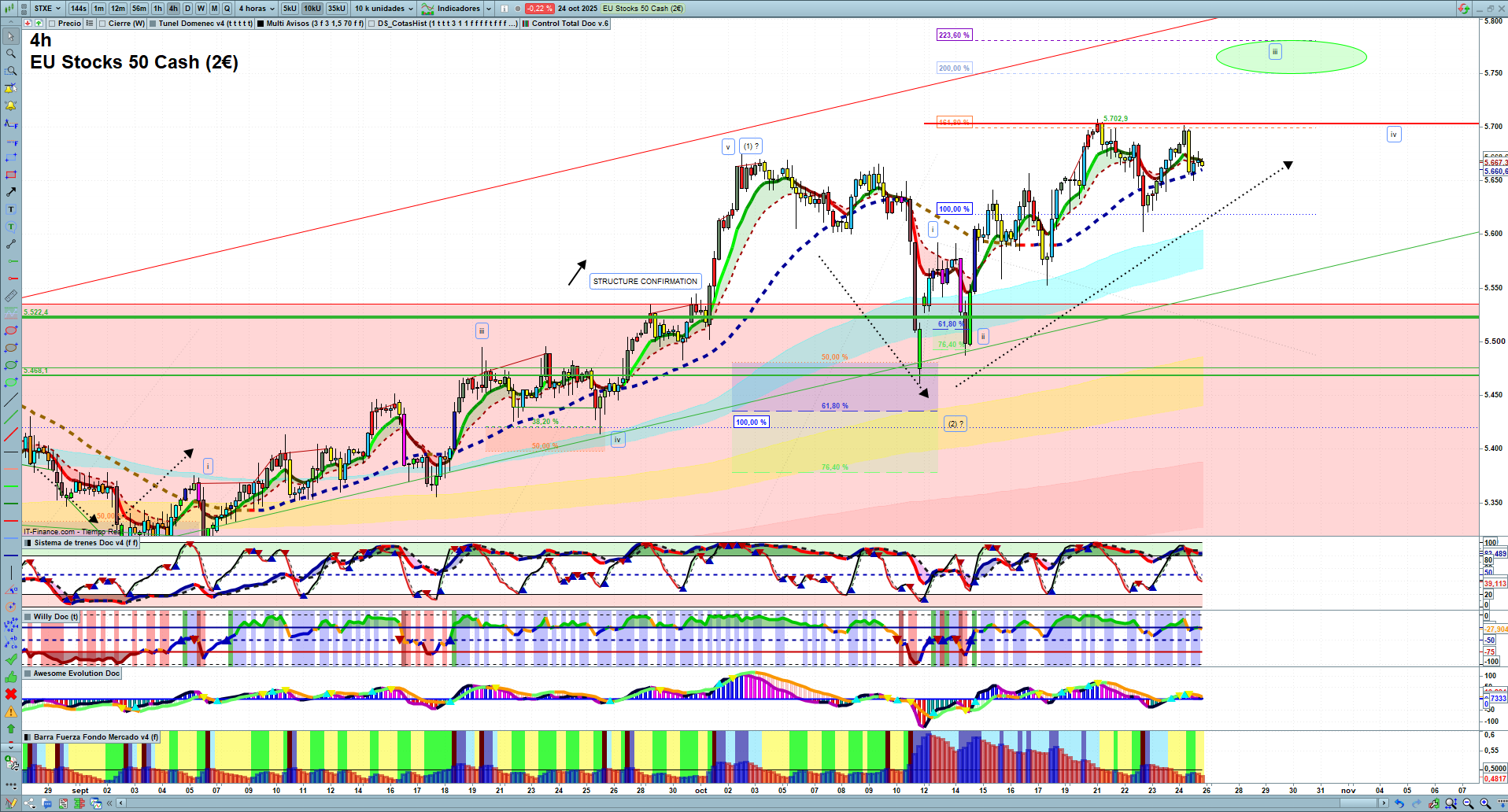Click the scrollbar right arrow

click(1384, 803)
